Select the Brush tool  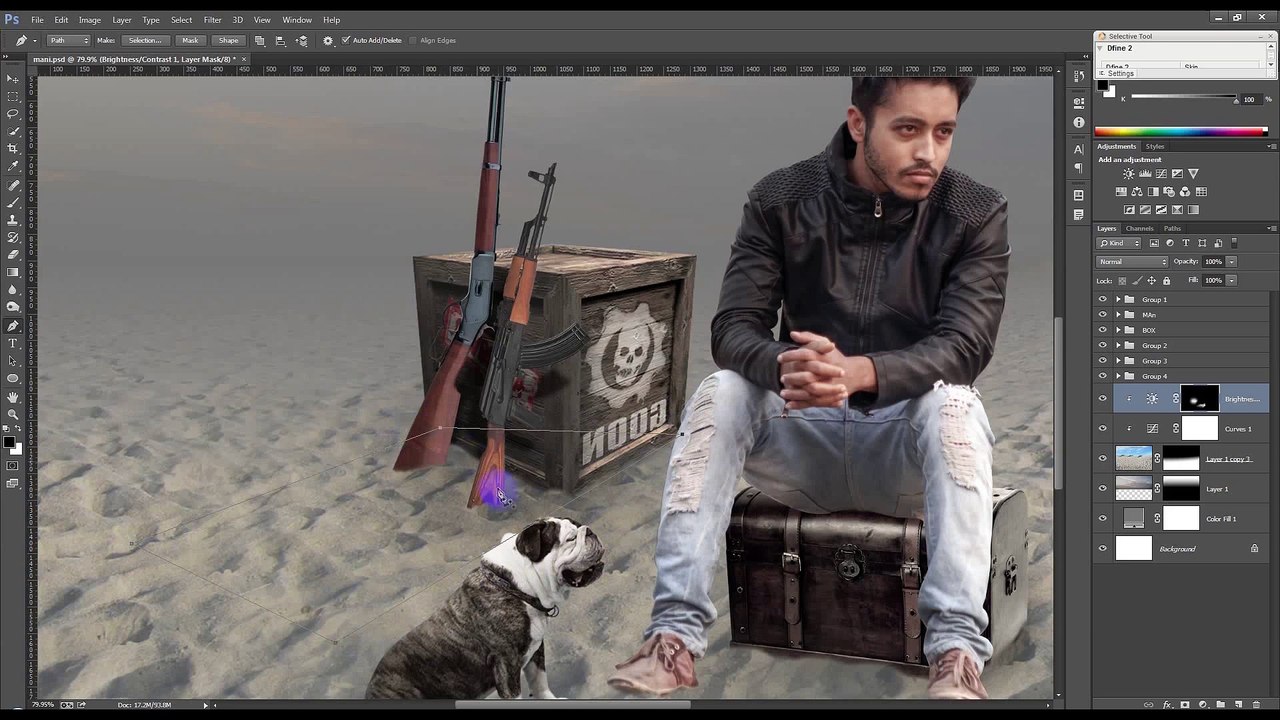[13, 202]
